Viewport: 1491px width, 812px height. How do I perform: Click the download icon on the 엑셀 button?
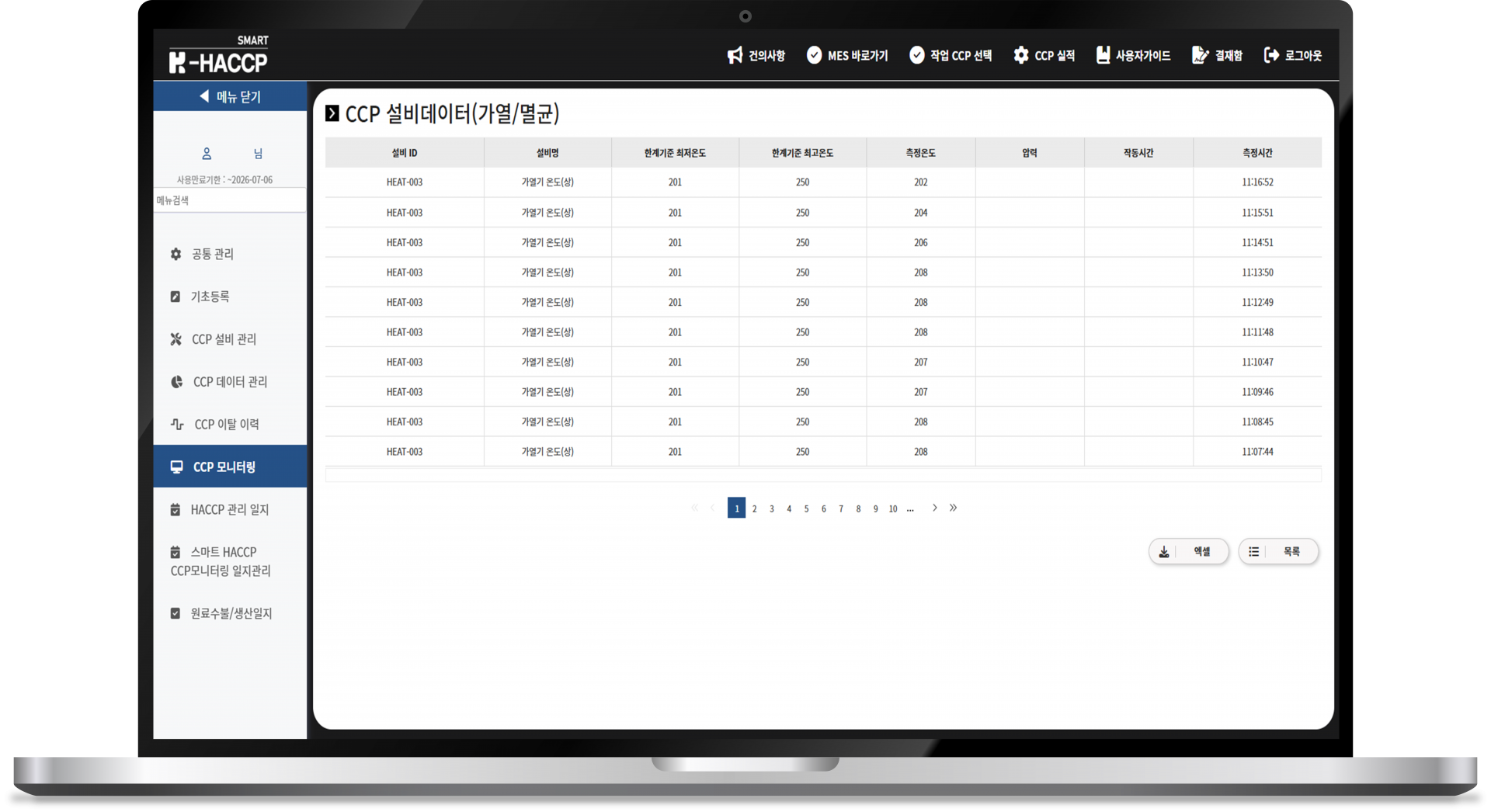pos(1164,552)
